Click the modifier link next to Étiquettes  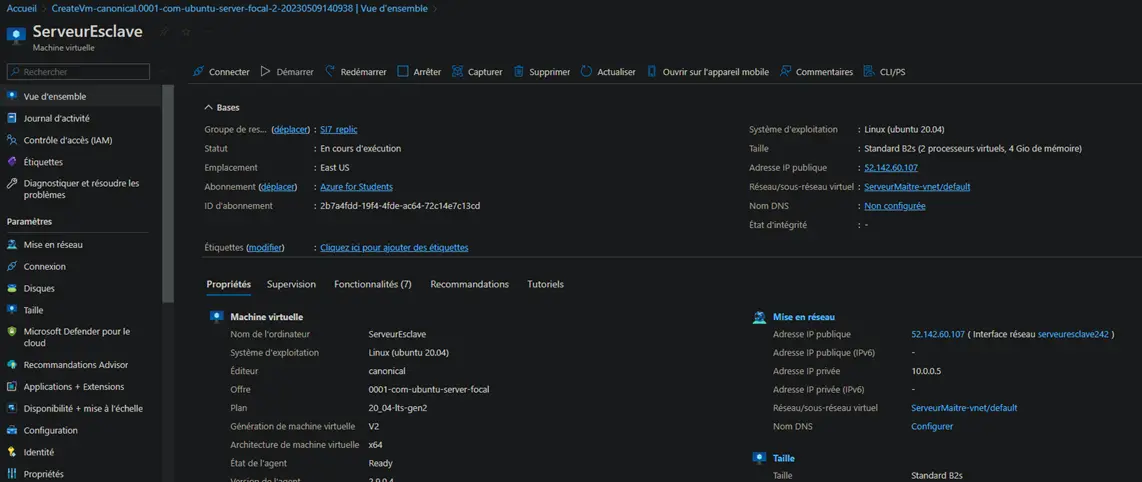pyautogui.click(x=265, y=248)
